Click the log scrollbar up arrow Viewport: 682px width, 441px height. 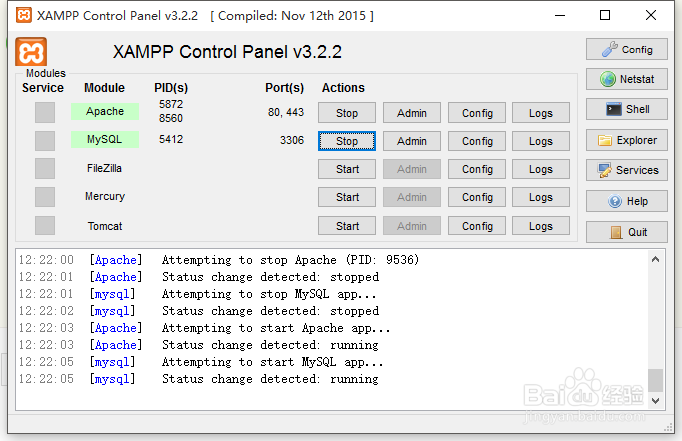[x=656, y=260]
